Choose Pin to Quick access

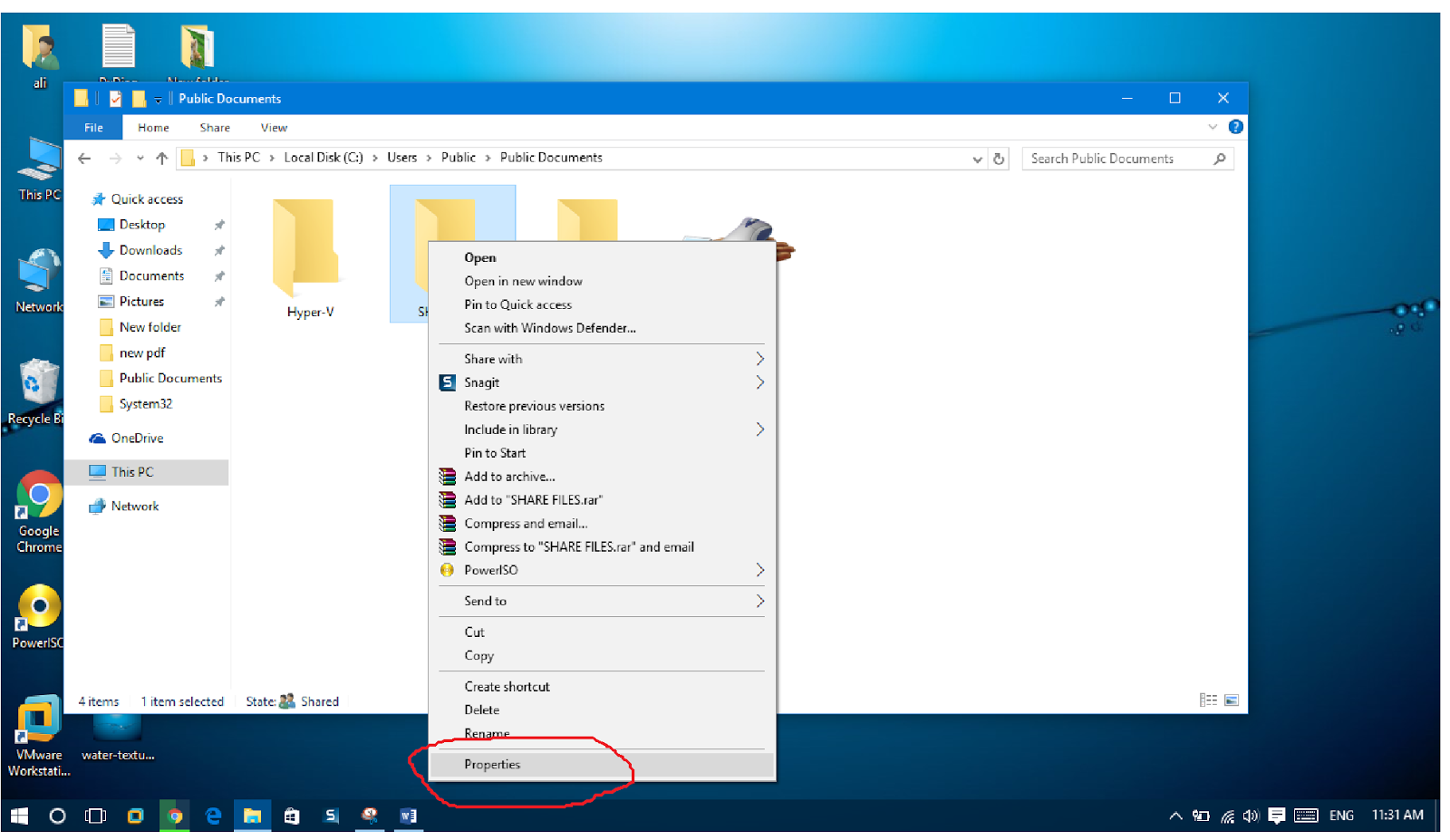coord(518,304)
